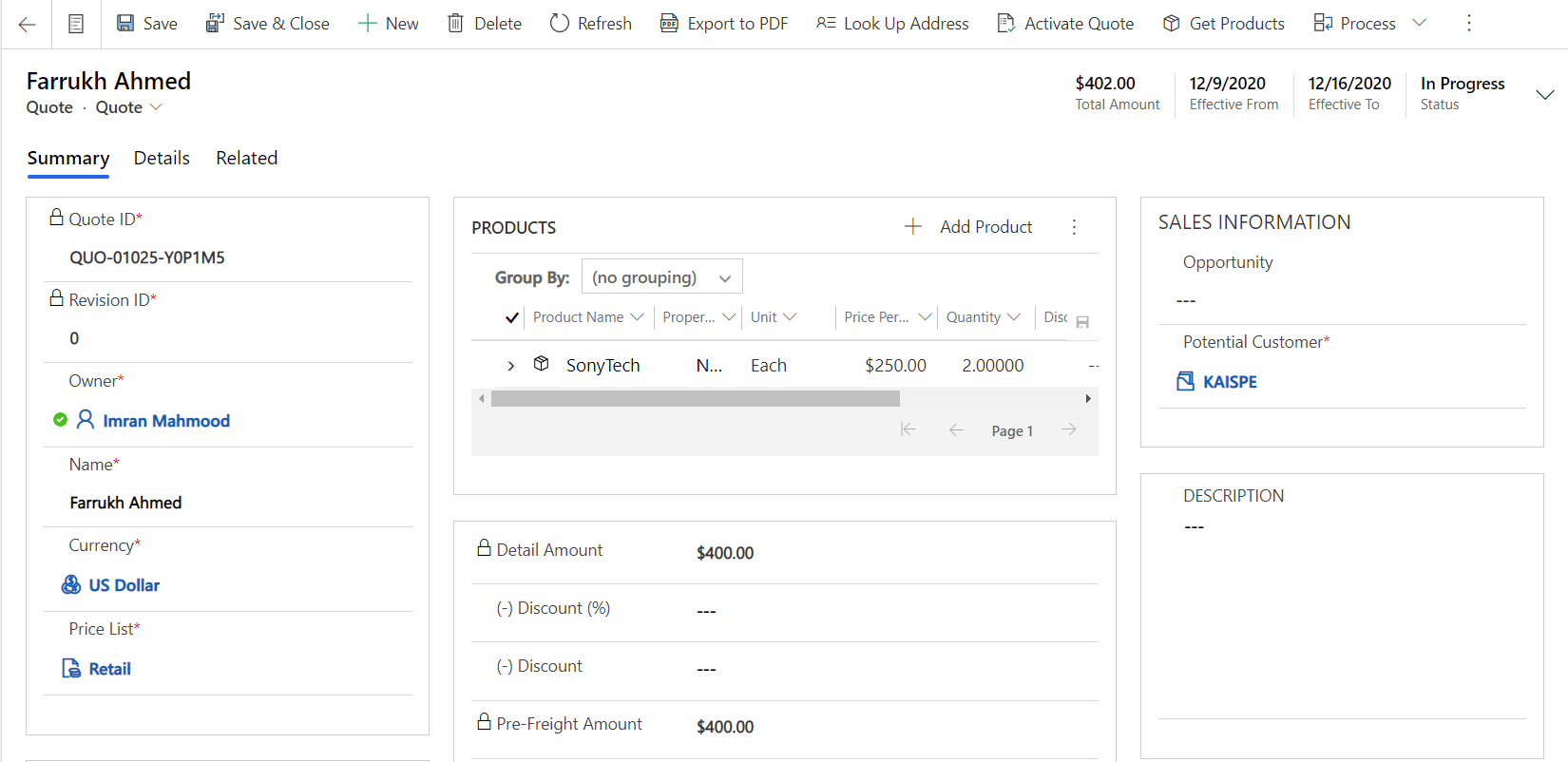Toggle select-all checkmark in products grid
Image resolution: width=1568 pixels, height=762 pixels.
coord(511,317)
